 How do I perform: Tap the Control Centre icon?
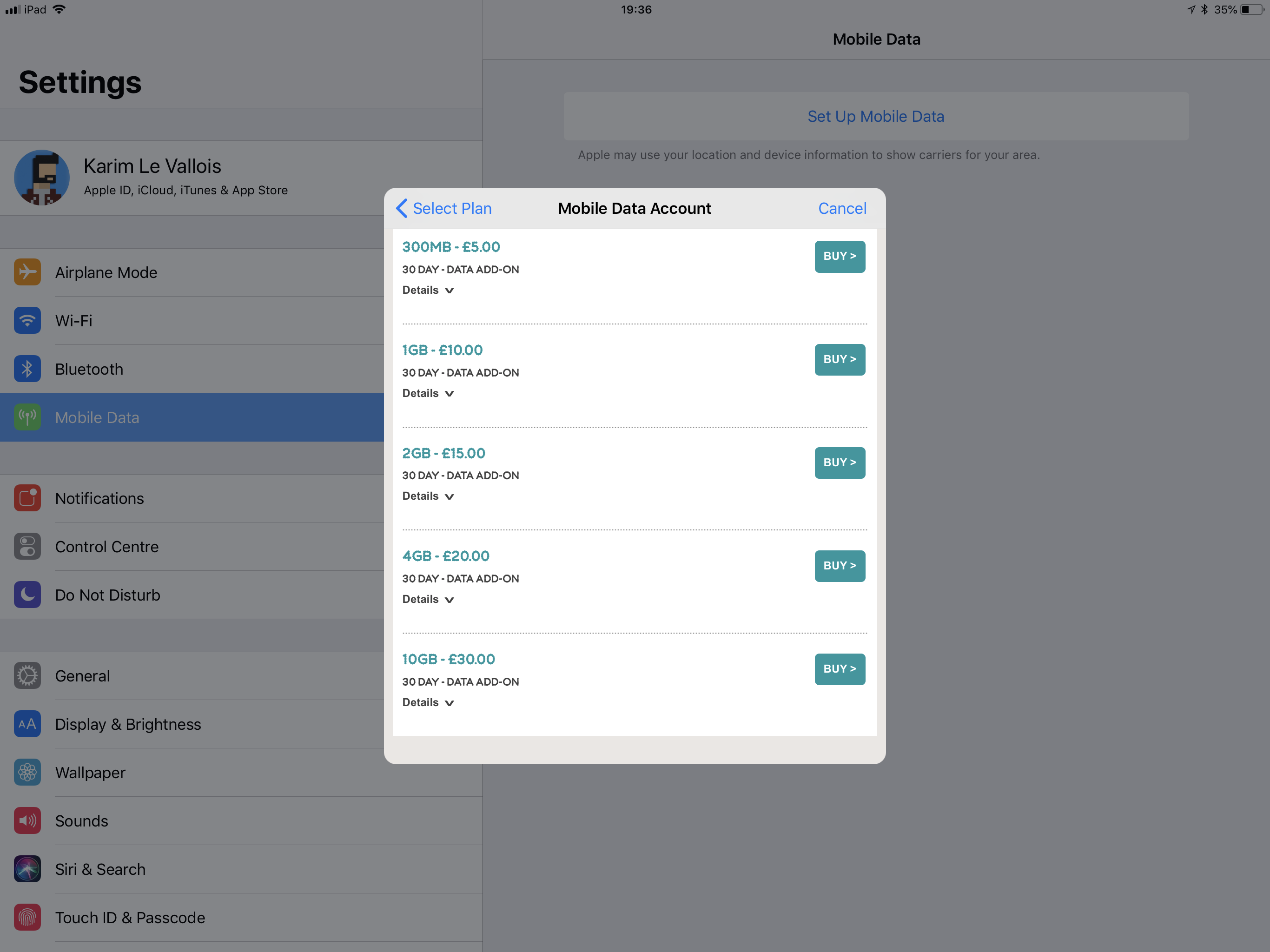click(x=27, y=547)
